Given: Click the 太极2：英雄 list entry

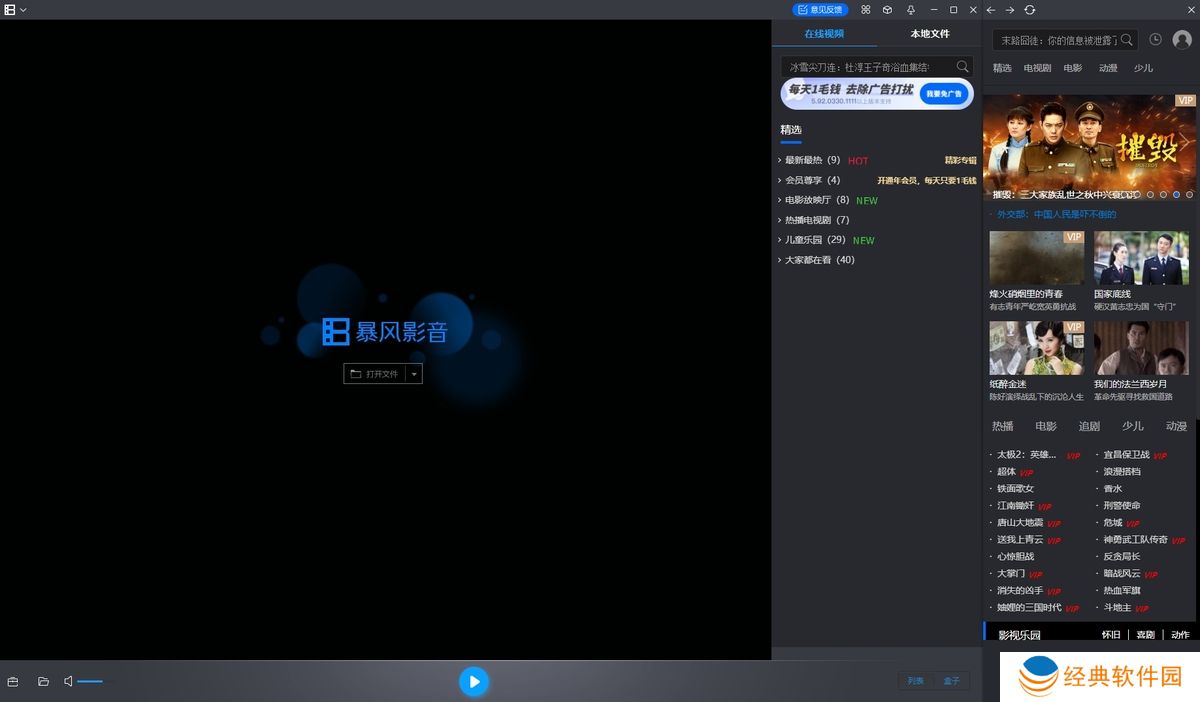Looking at the screenshot, I should tap(1026, 454).
